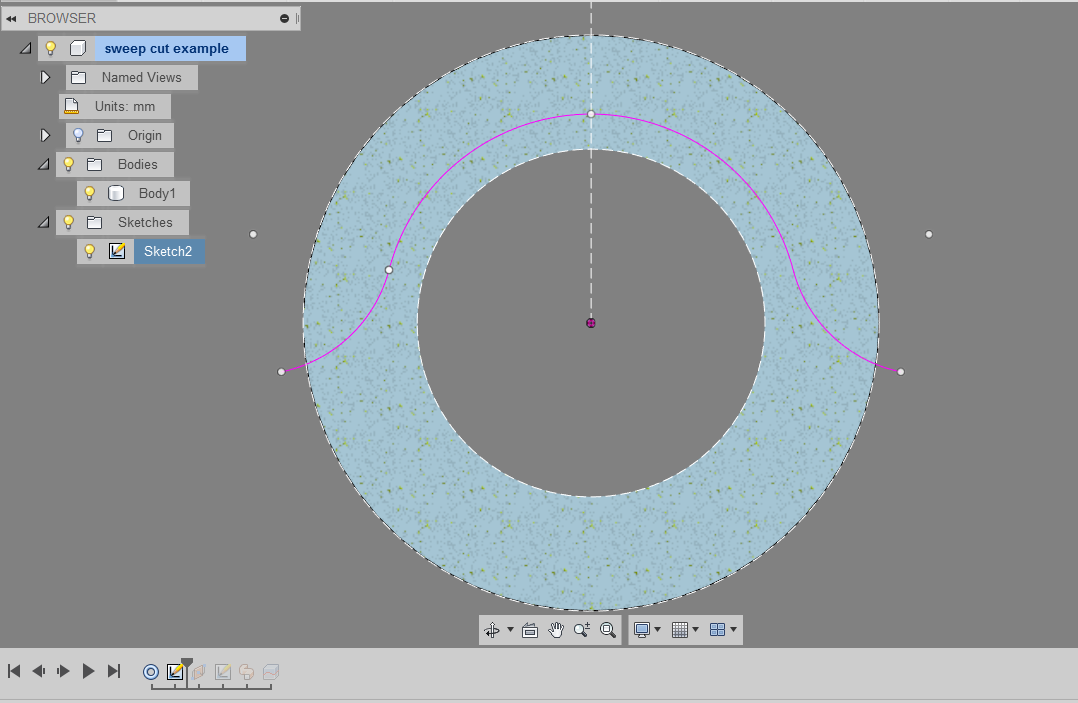Select Sketch2 in the browser
Image resolution: width=1078 pixels, height=703 pixels.
169,252
